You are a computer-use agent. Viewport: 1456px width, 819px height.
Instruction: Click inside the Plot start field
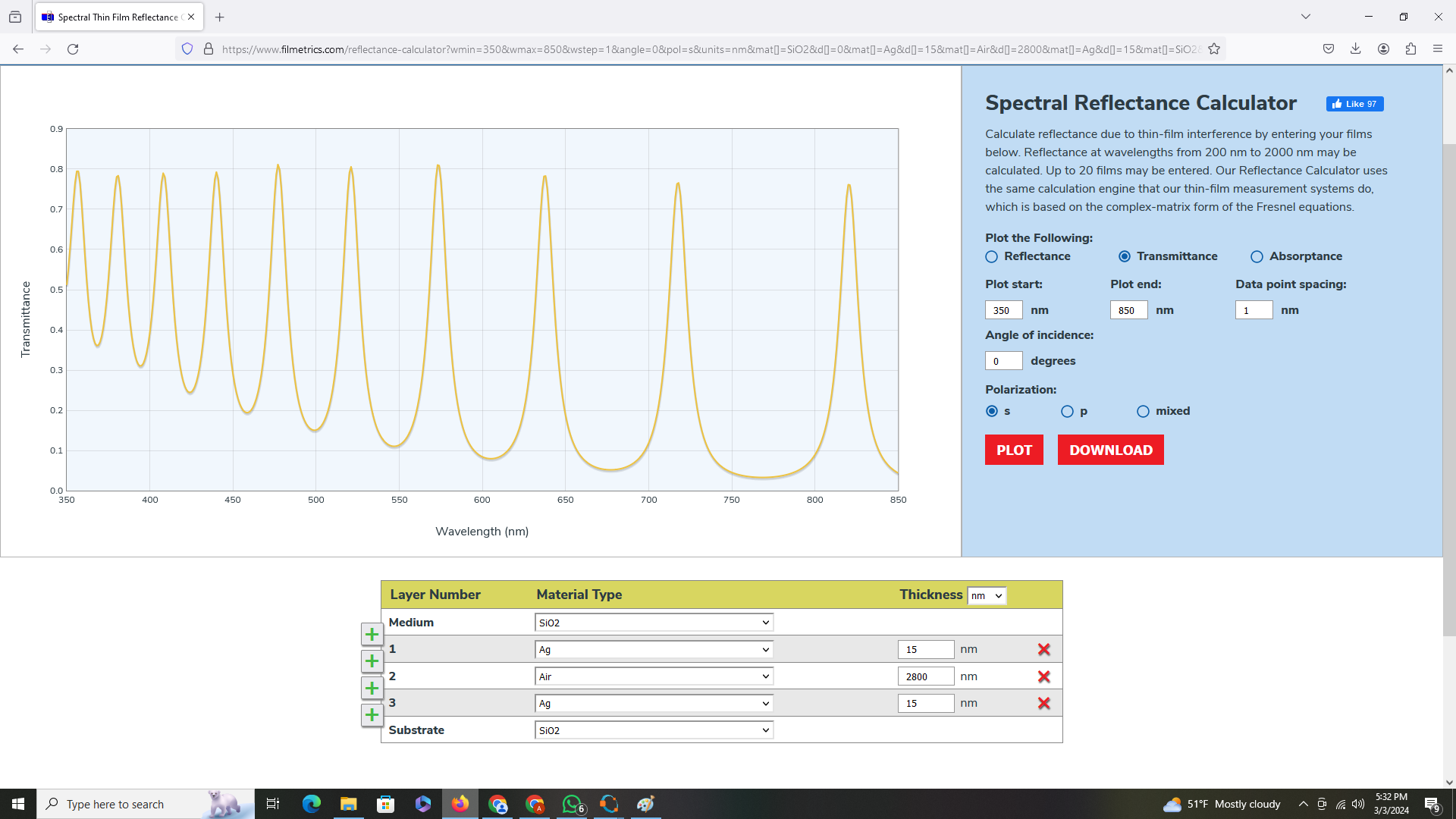tap(1003, 309)
